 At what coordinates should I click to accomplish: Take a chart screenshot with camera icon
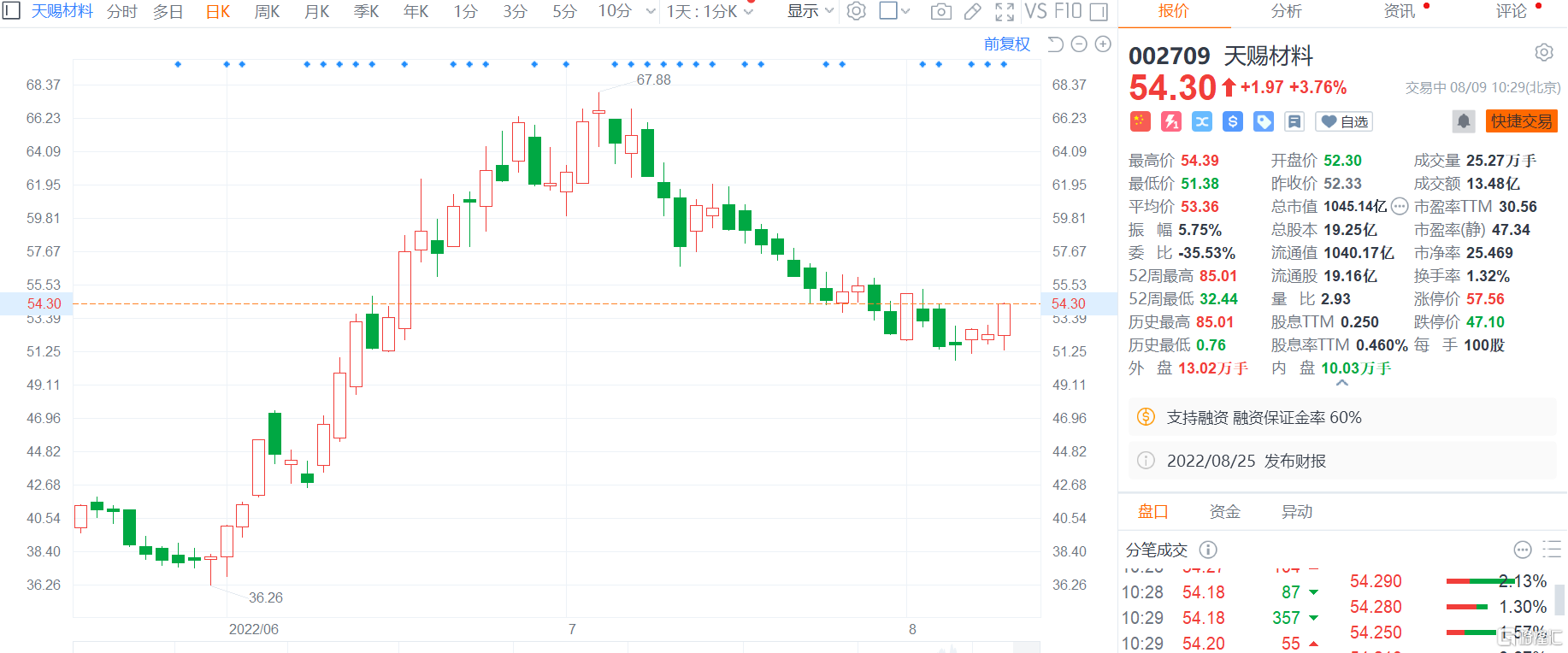point(940,11)
